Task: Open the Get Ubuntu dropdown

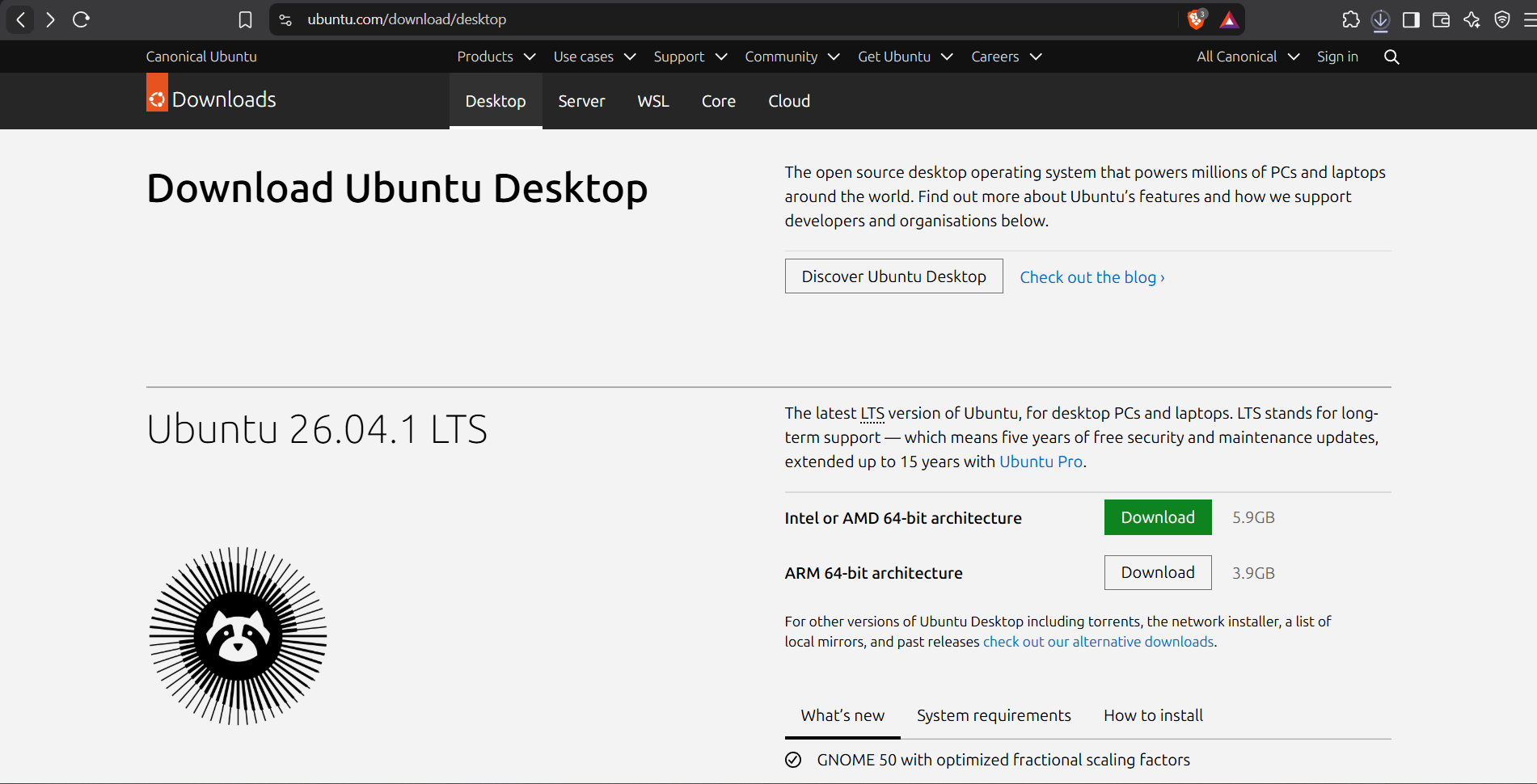Action: tap(906, 57)
